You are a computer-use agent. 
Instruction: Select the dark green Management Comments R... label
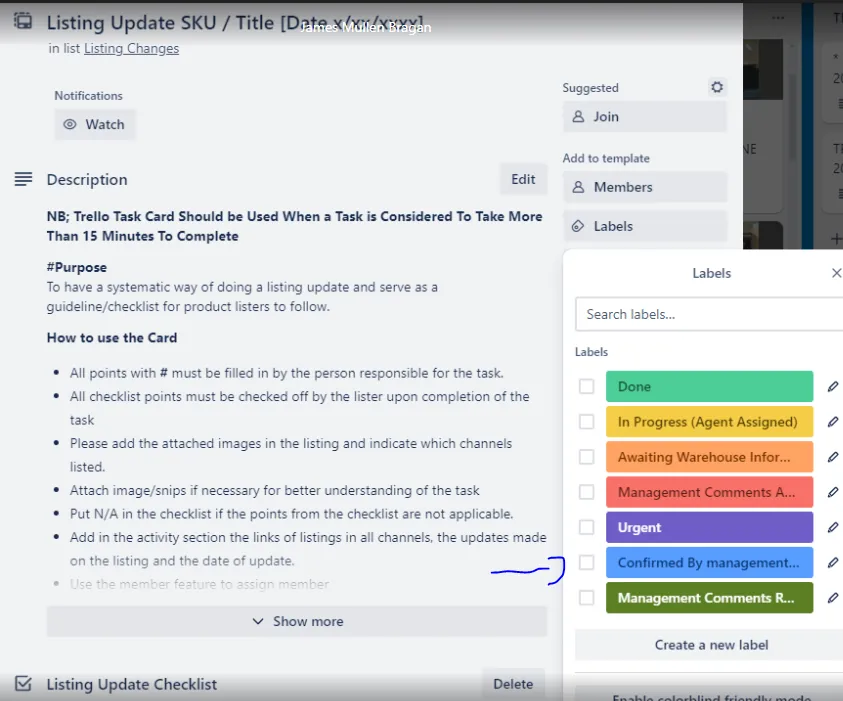tap(709, 598)
